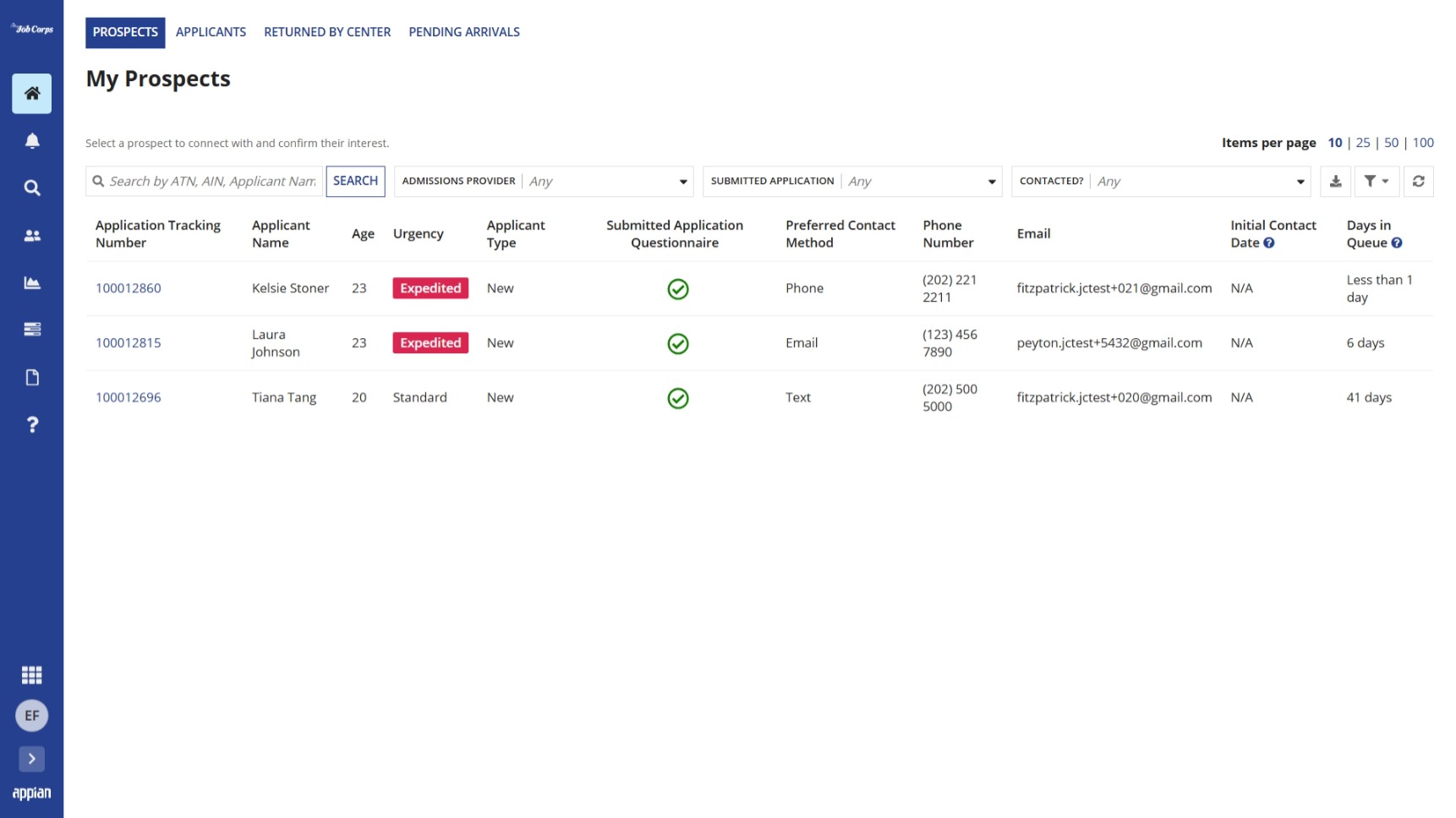1456x818 pixels.
Task: Open the people group sidebar icon
Action: [32, 236]
